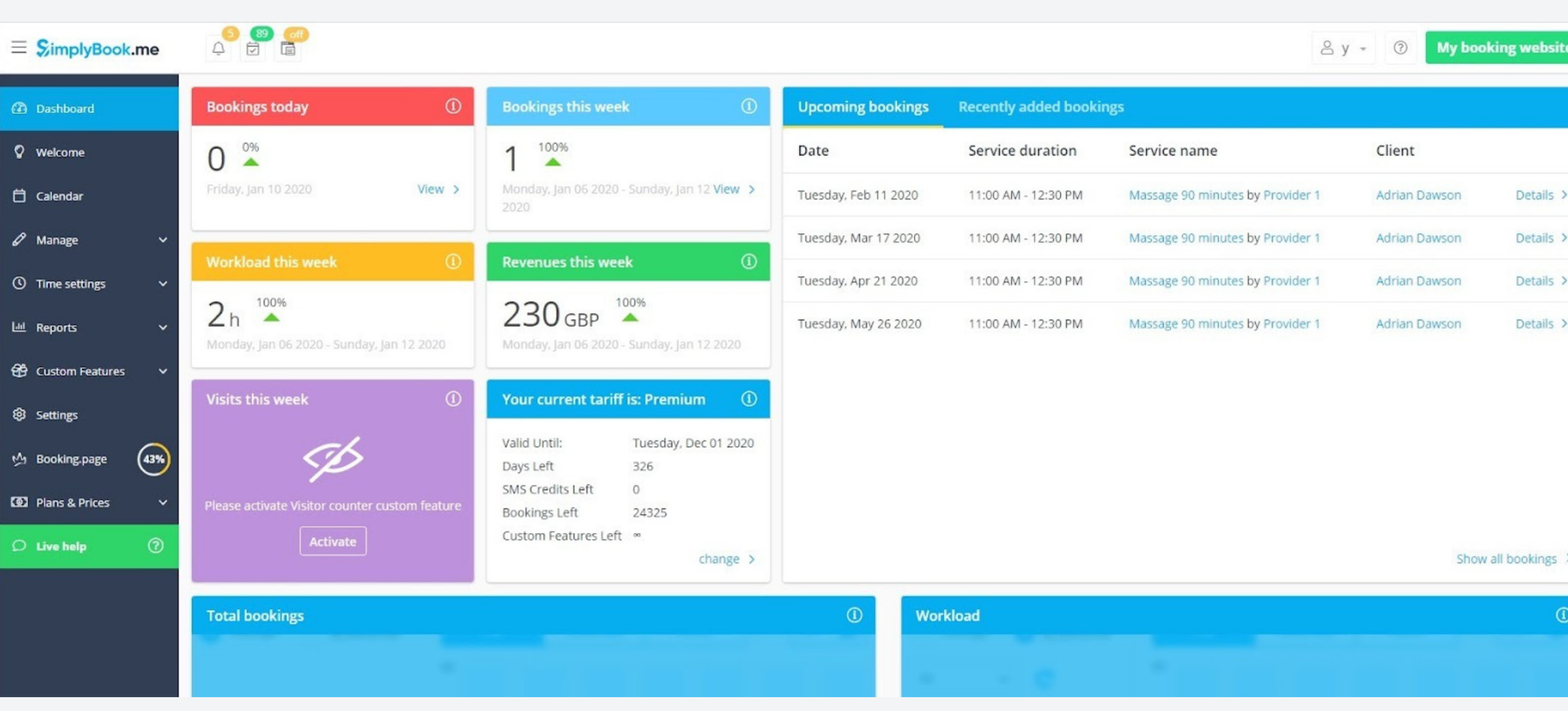This screenshot has width=1568, height=711.
Task: Open the Dashboard sidebar item
Action: [x=65, y=108]
